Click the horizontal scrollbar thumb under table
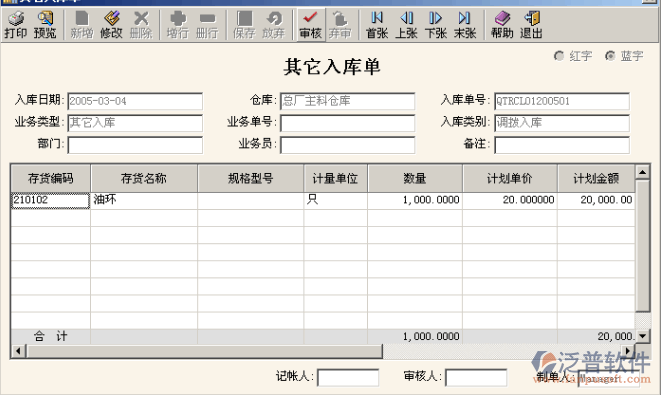Image resolution: width=661 pixels, height=395 pixels. pos(204,351)
